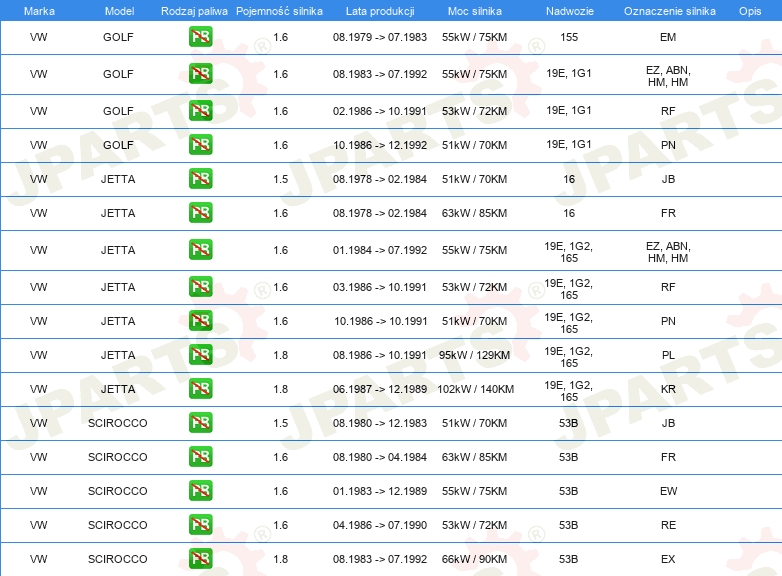Viewport: 782px width, 576px height.
Task: Click GOLF model in PN row
Action: tap(118, 145)
